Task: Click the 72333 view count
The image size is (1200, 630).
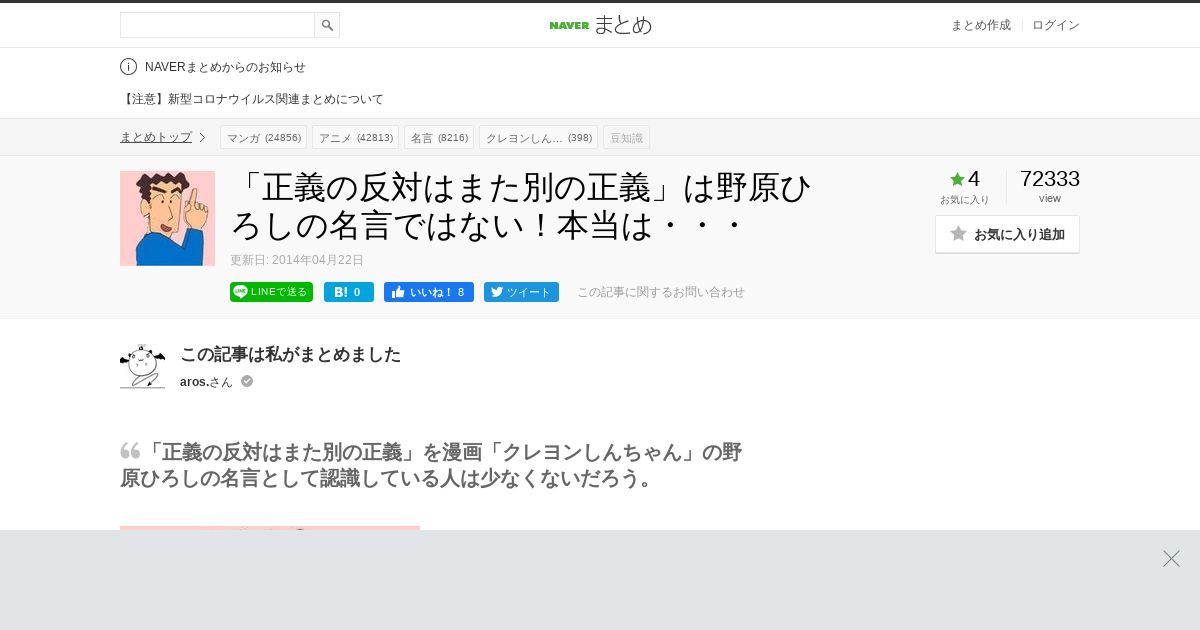Action: point(1050,179)
